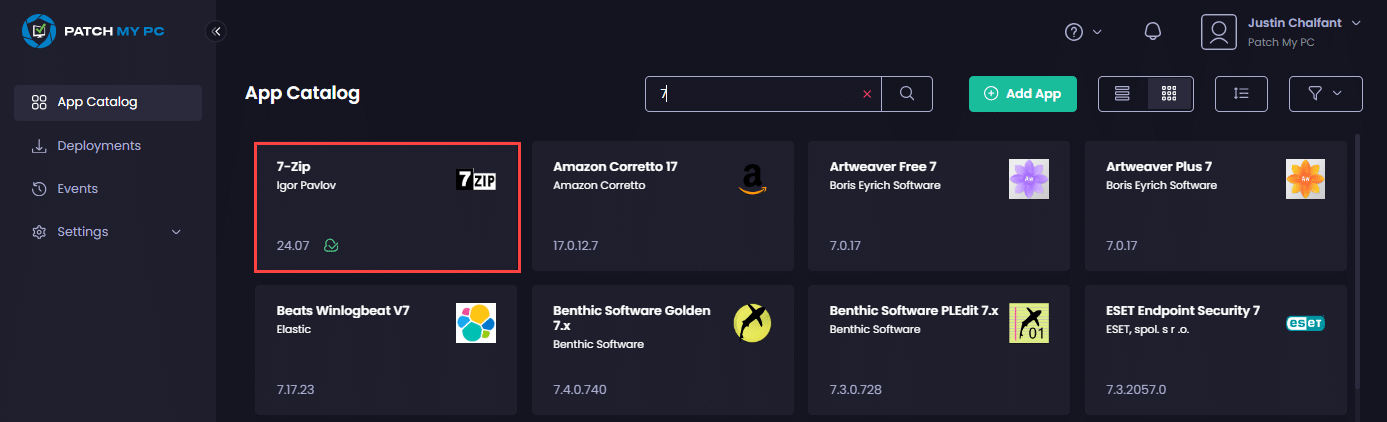This screenshot has width=1387, height=422.
Task: Click the 7-Zip logo icon
Action: click(476, 180)
